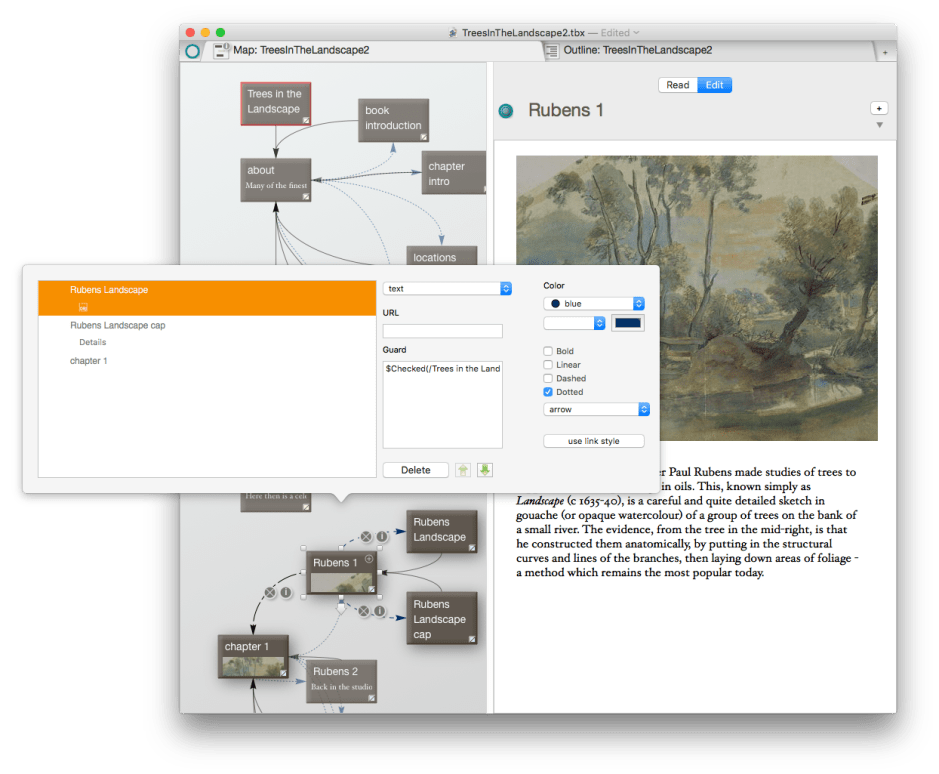The height and width of the screenshot is (774, 939).
Task: Switch to the Outline: TreesInTheLandscape2 tab
Action: 637,50
